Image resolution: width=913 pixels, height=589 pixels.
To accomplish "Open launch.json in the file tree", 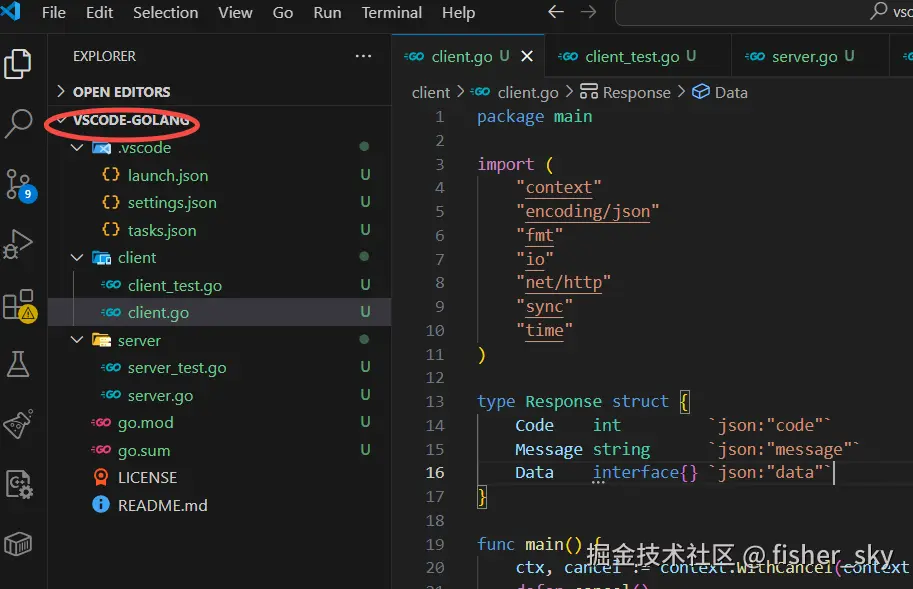I will pyautogui.click(x=167, y=176).
